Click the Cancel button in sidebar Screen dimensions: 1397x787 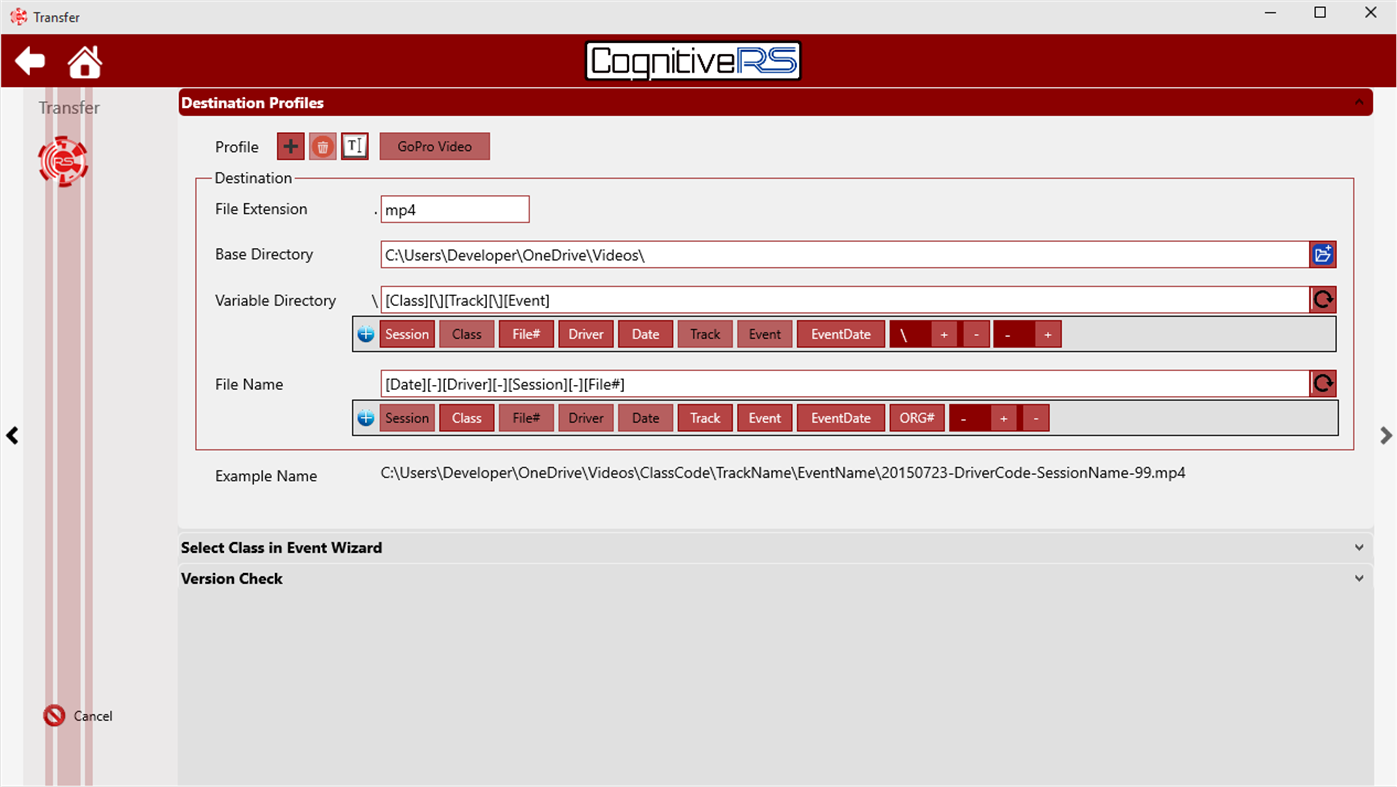pyautogui.click(x=77, y=715)
